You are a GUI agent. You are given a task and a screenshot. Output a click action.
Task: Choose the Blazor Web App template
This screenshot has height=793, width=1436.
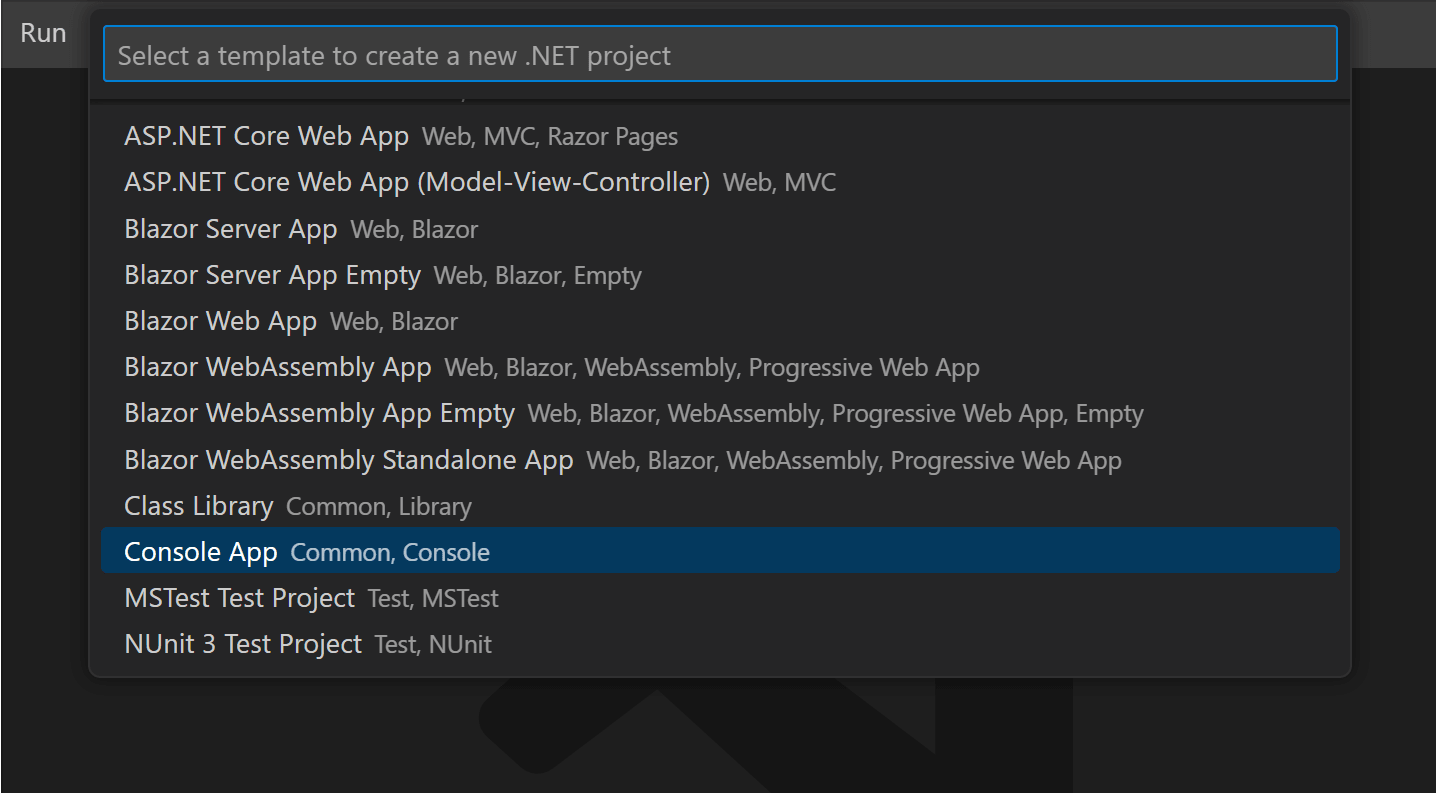click(720, 320)
